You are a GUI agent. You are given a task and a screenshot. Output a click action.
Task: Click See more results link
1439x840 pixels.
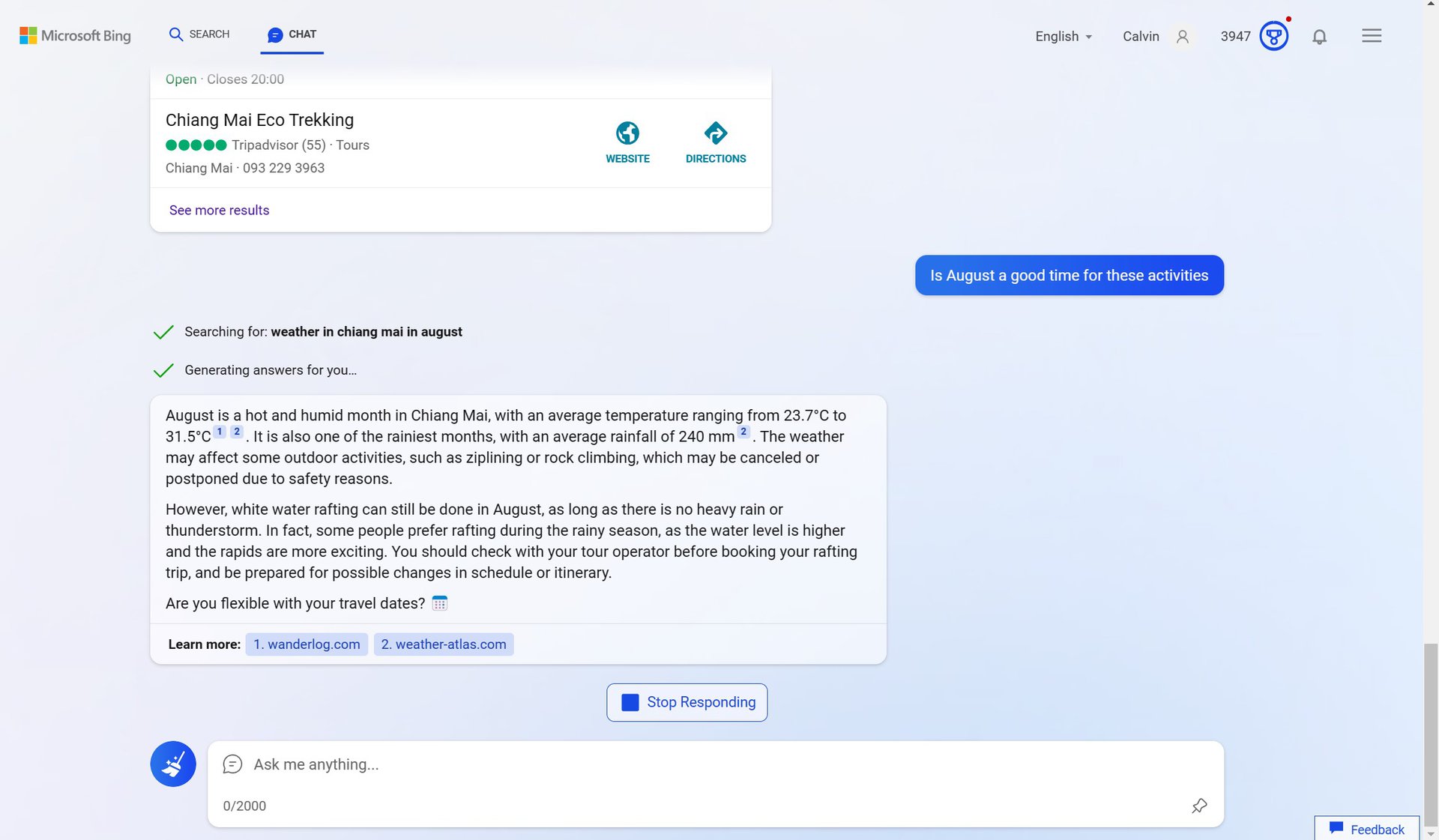(x=219, y=211)
